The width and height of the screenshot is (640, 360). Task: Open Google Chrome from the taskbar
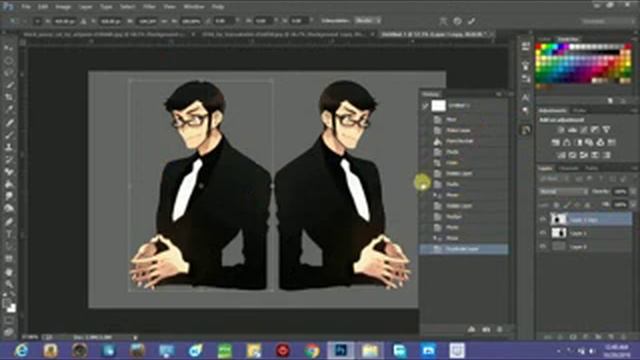(x=311, y=350)
